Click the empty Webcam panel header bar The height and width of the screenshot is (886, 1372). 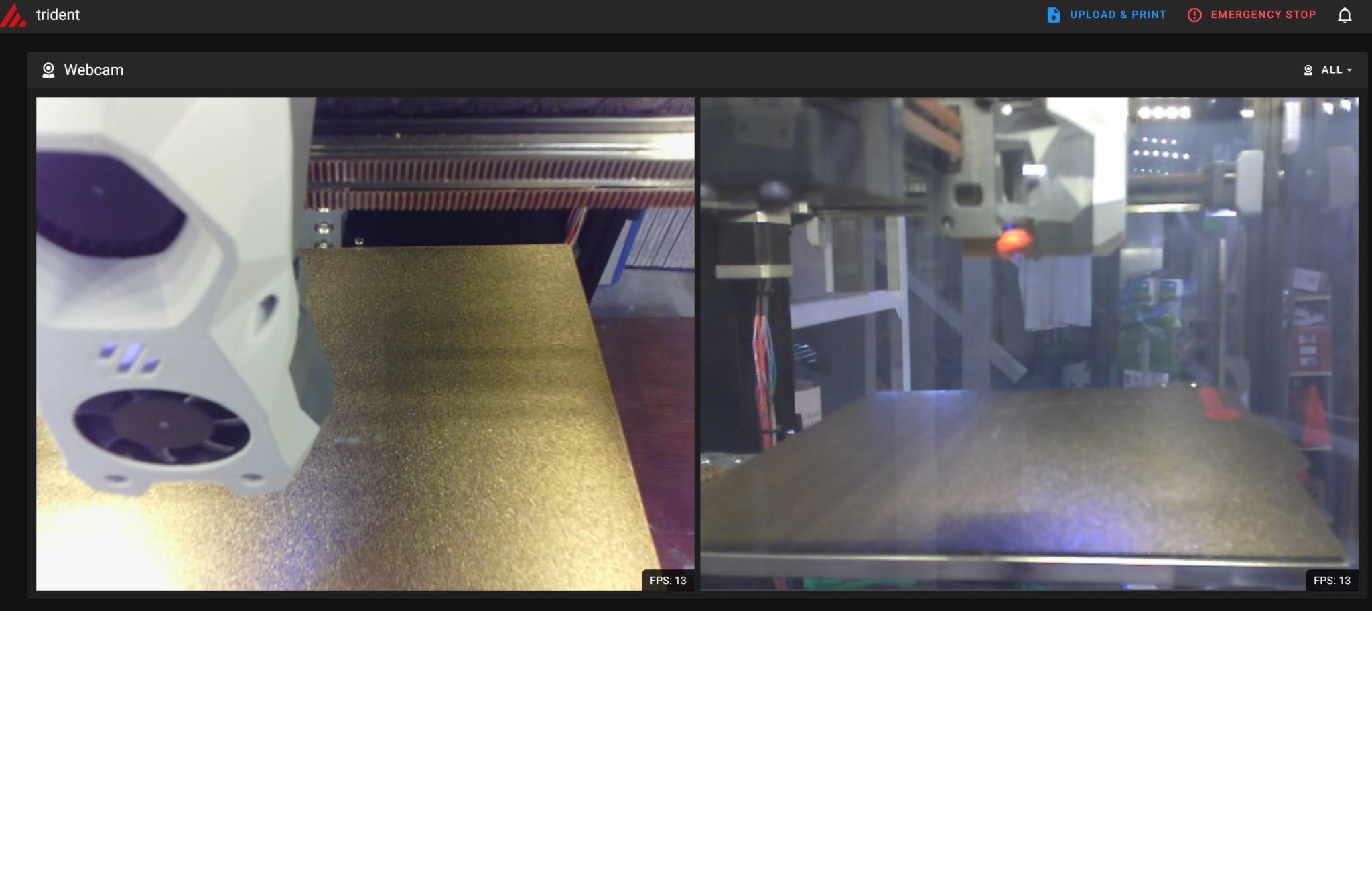click(x=670, y=70)
